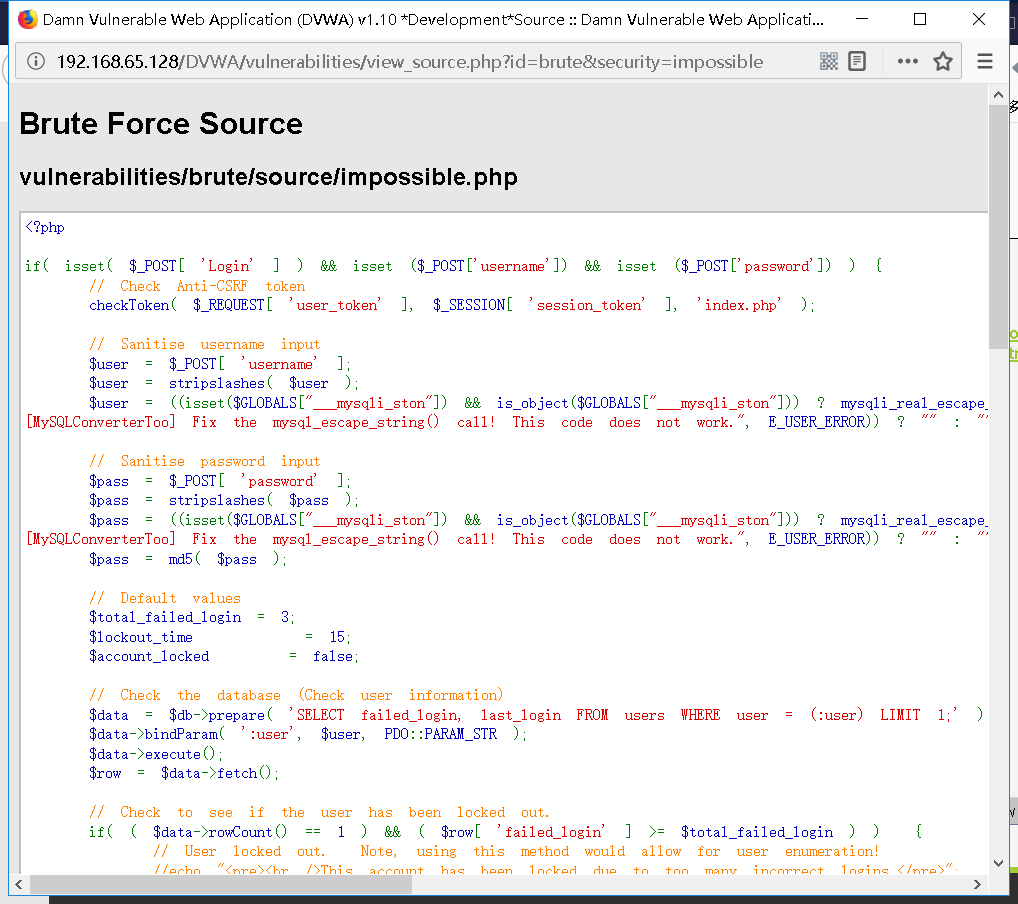Click the '// Sanitise password input' comment
1018x904 pixels.
click(205, 461)
